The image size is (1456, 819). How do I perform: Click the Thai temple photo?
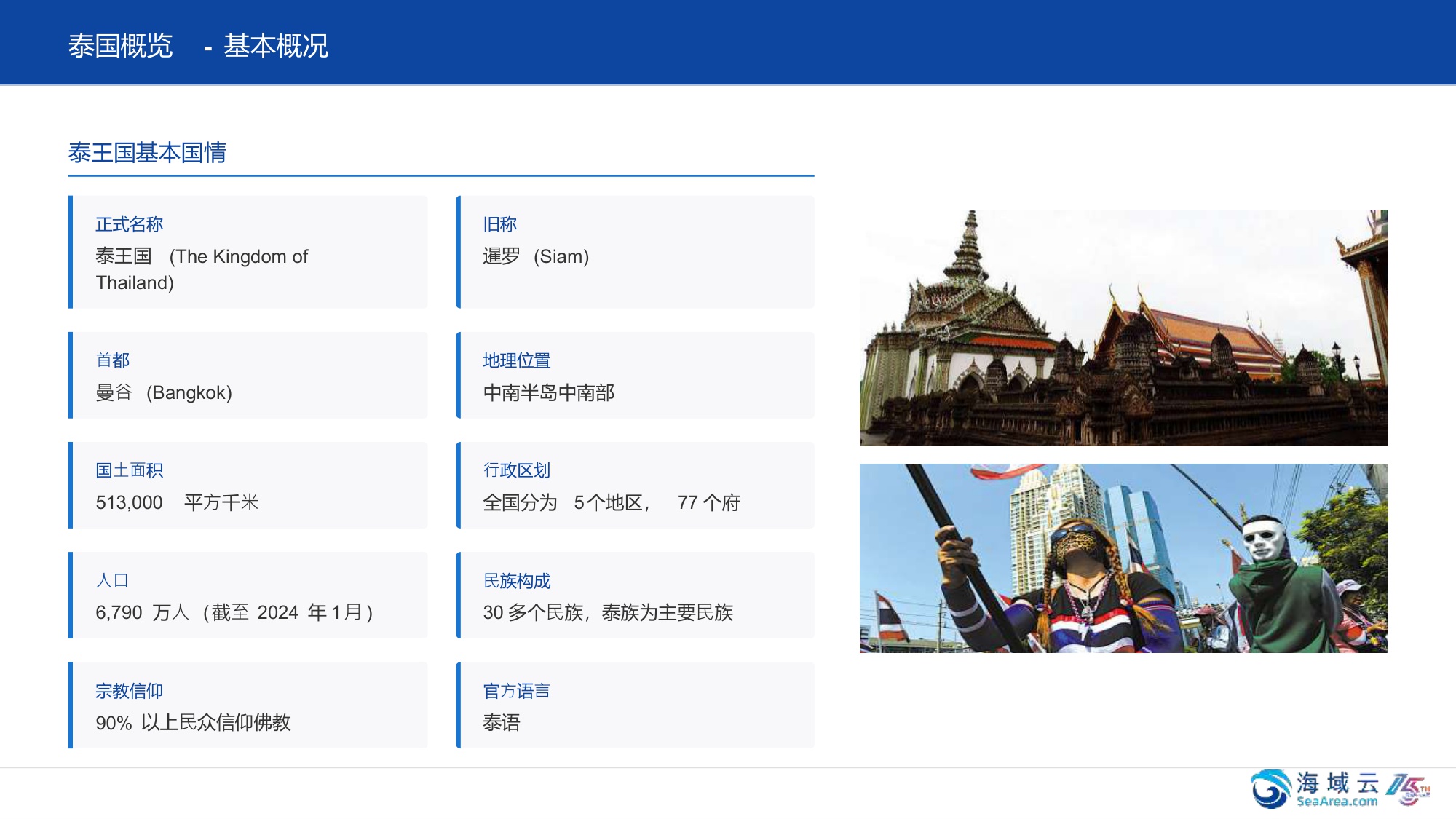1125,324
